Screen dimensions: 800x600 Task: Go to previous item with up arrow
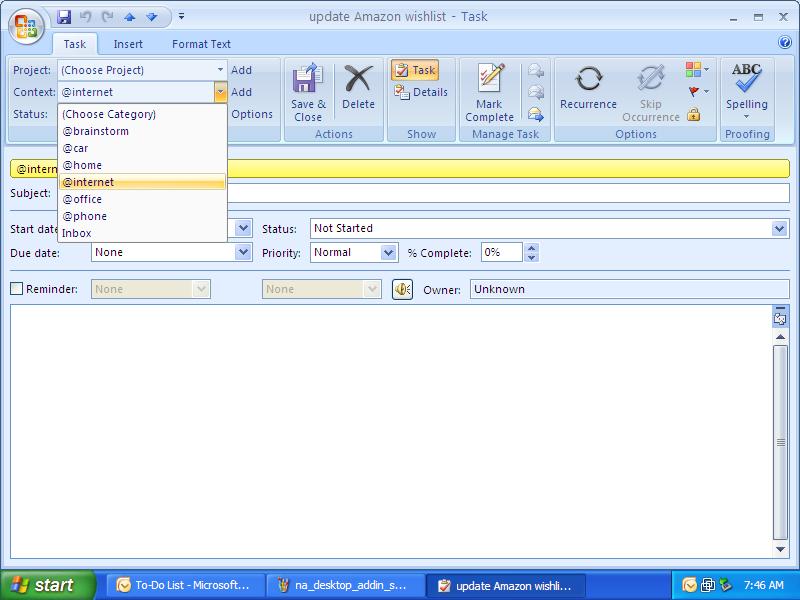130,17
